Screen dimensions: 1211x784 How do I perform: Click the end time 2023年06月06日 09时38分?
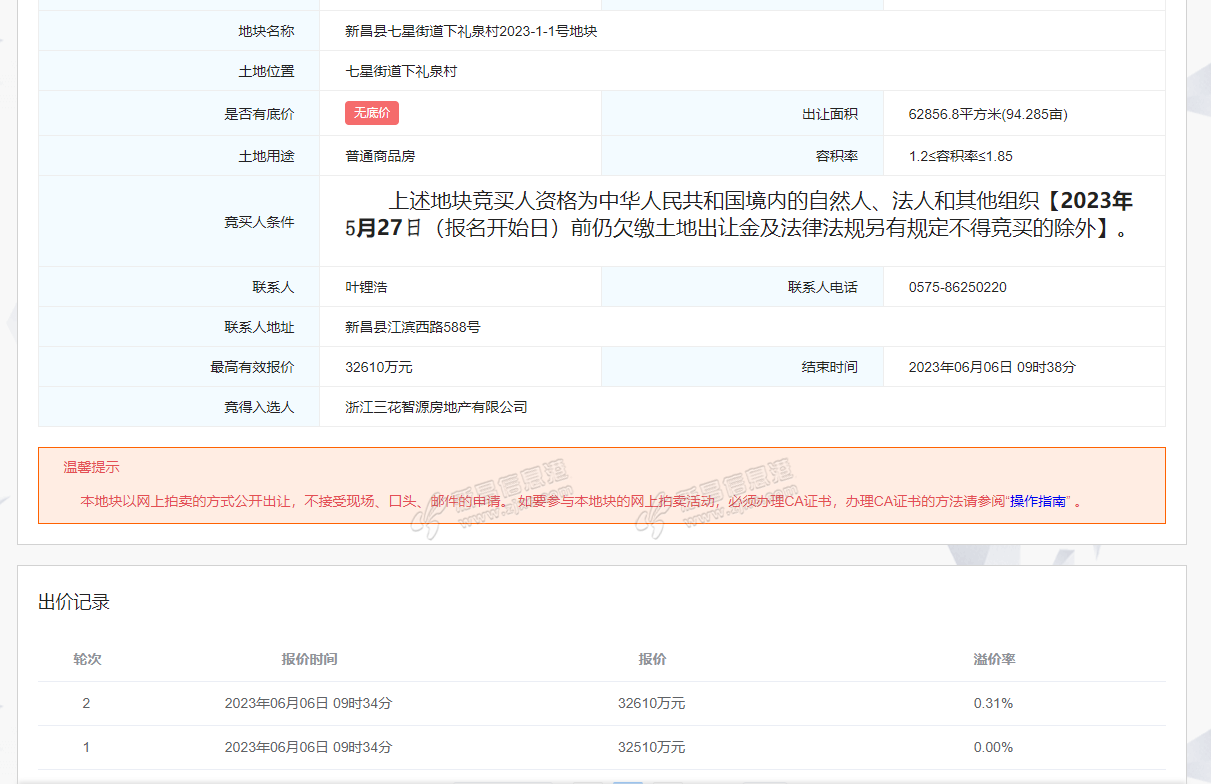(992, 367)
